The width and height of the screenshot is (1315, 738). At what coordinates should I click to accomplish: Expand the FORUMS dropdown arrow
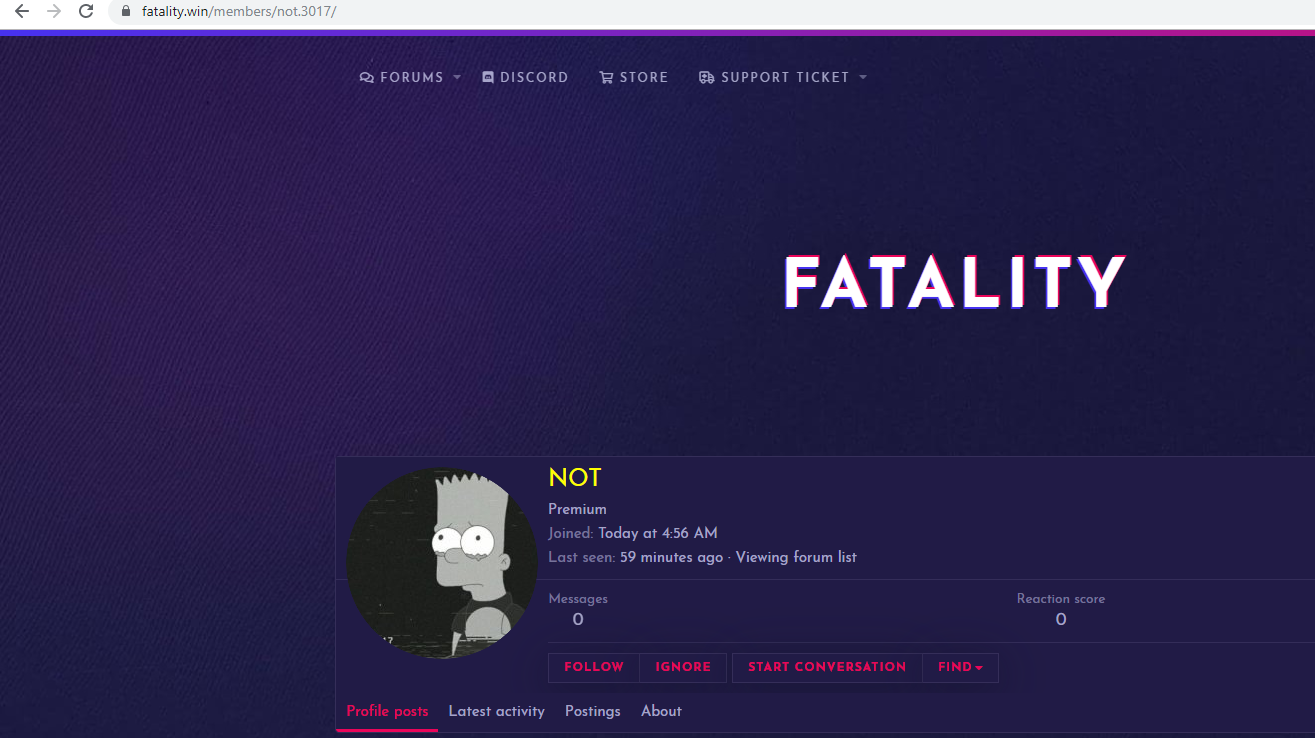[457, 77]
